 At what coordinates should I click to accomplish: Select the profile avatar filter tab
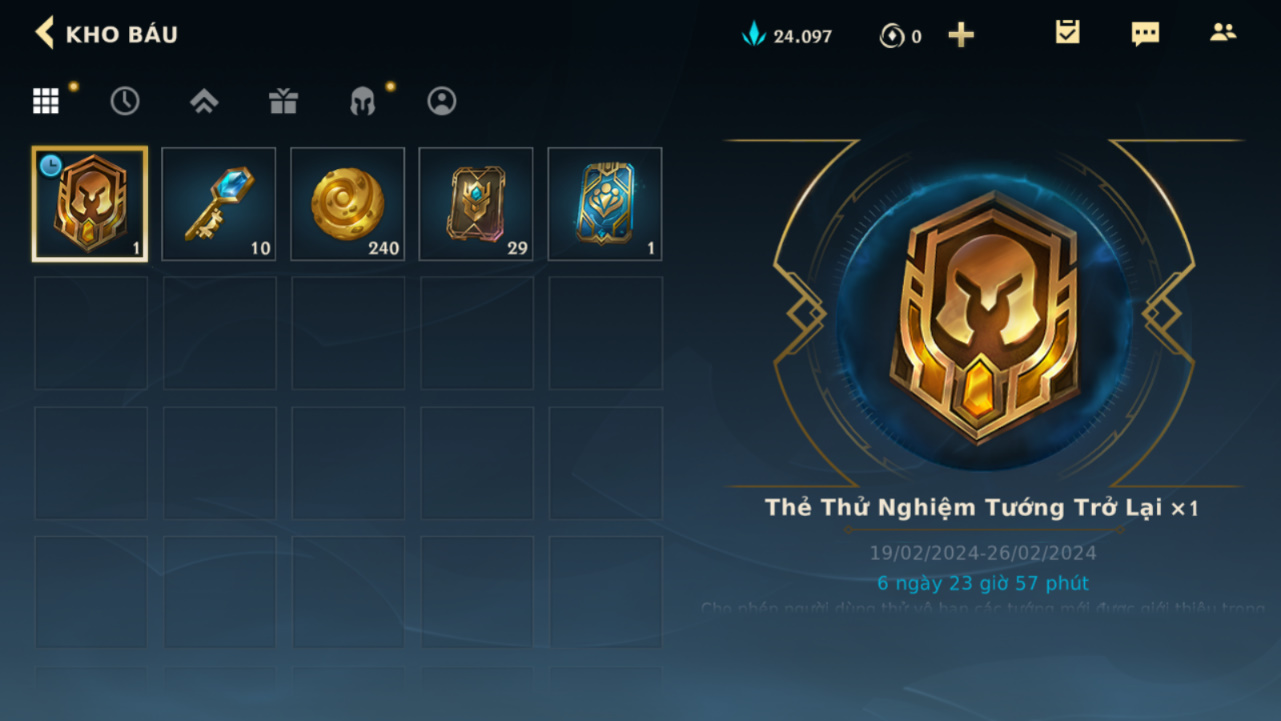point(442,101)
